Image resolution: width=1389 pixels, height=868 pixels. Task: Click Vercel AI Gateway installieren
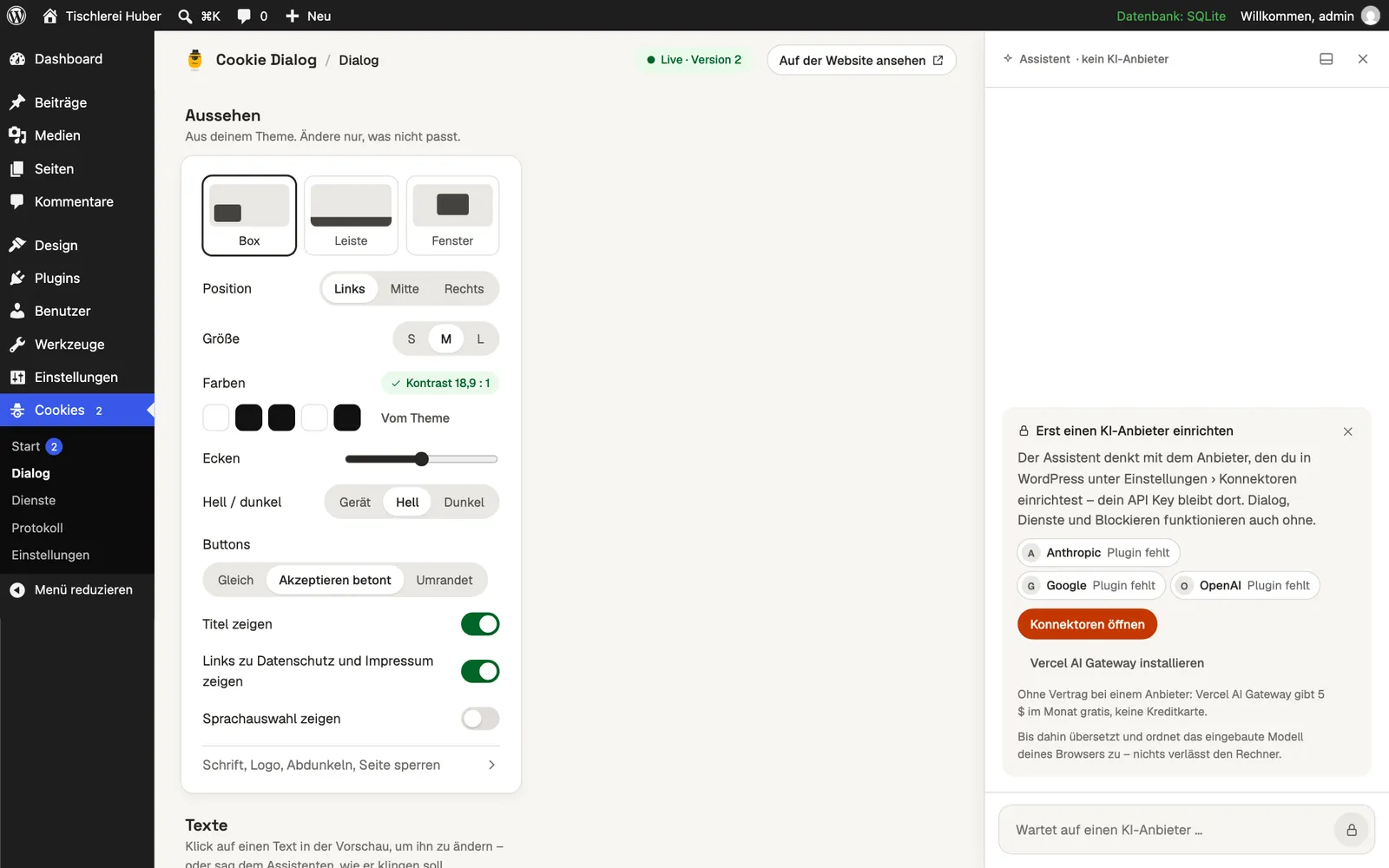(1116, 663)
